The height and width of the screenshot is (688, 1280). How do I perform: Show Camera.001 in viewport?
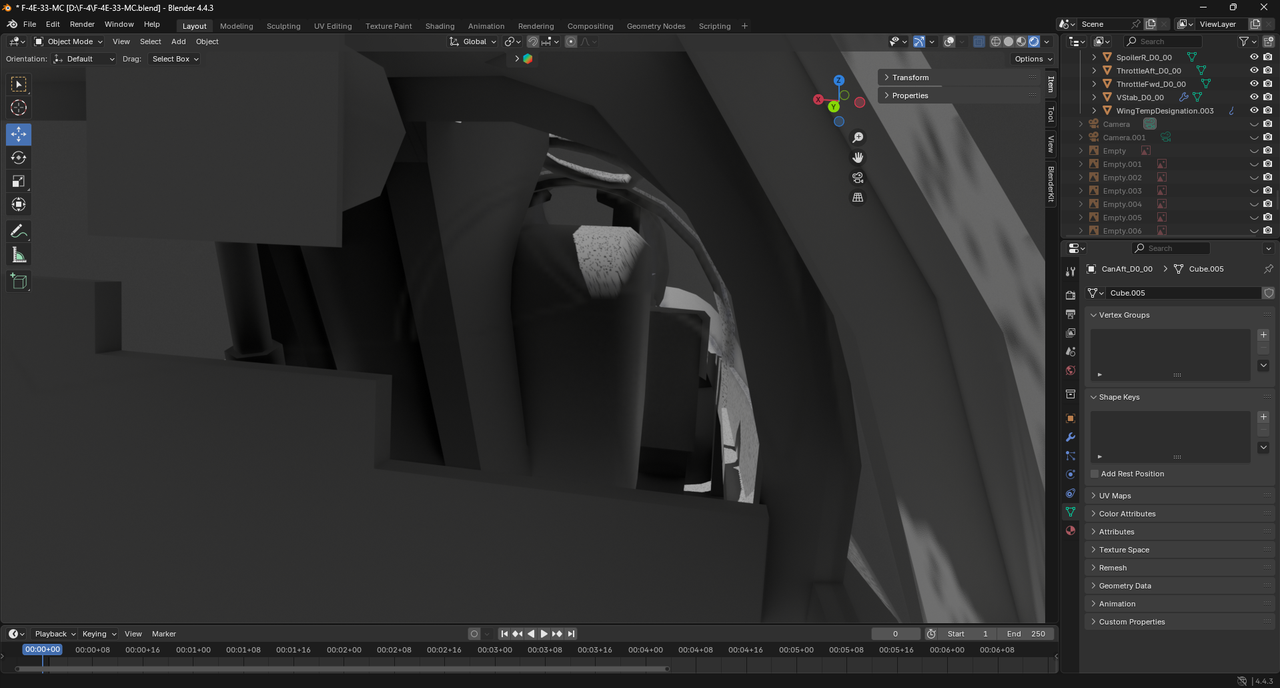tap(1254, 137)
